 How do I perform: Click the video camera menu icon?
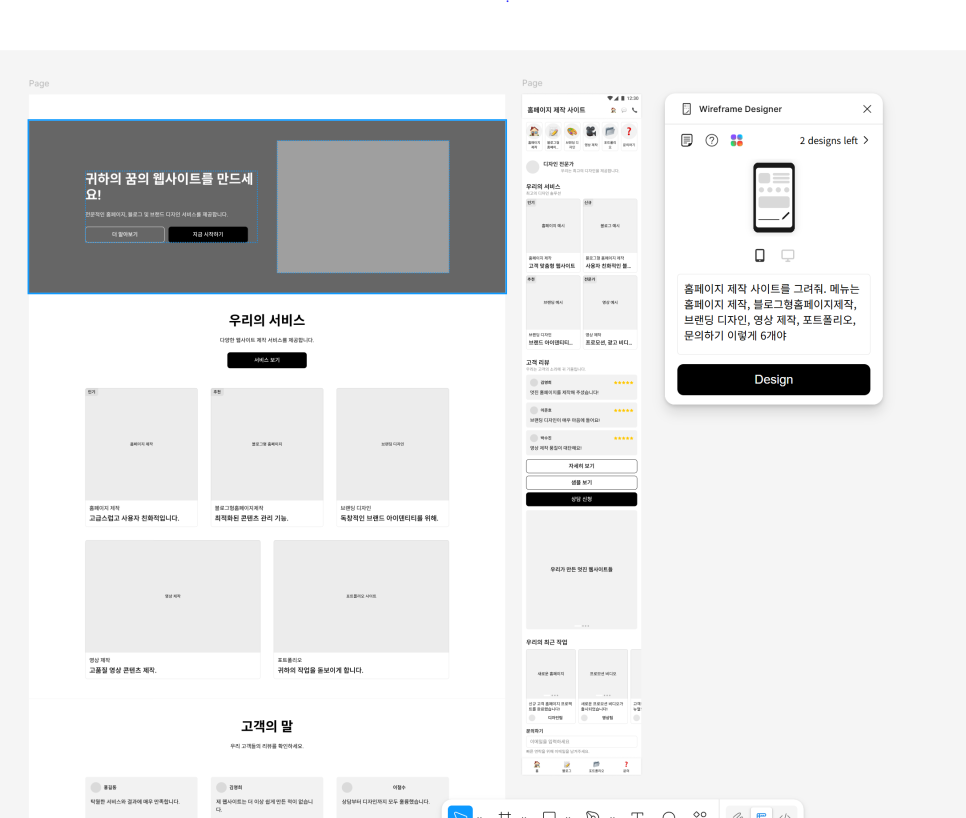coord(591,131)
